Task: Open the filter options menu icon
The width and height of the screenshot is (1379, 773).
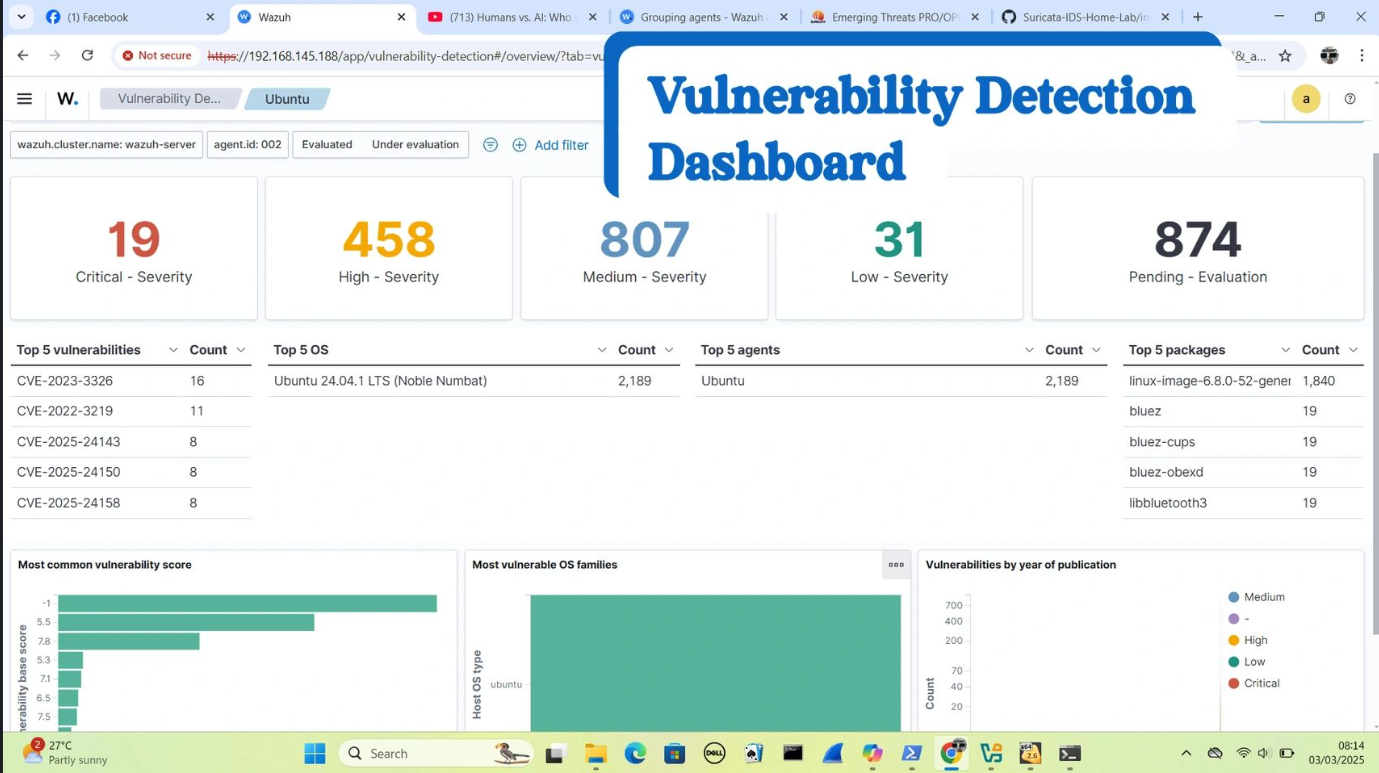Action: [490, 145]
